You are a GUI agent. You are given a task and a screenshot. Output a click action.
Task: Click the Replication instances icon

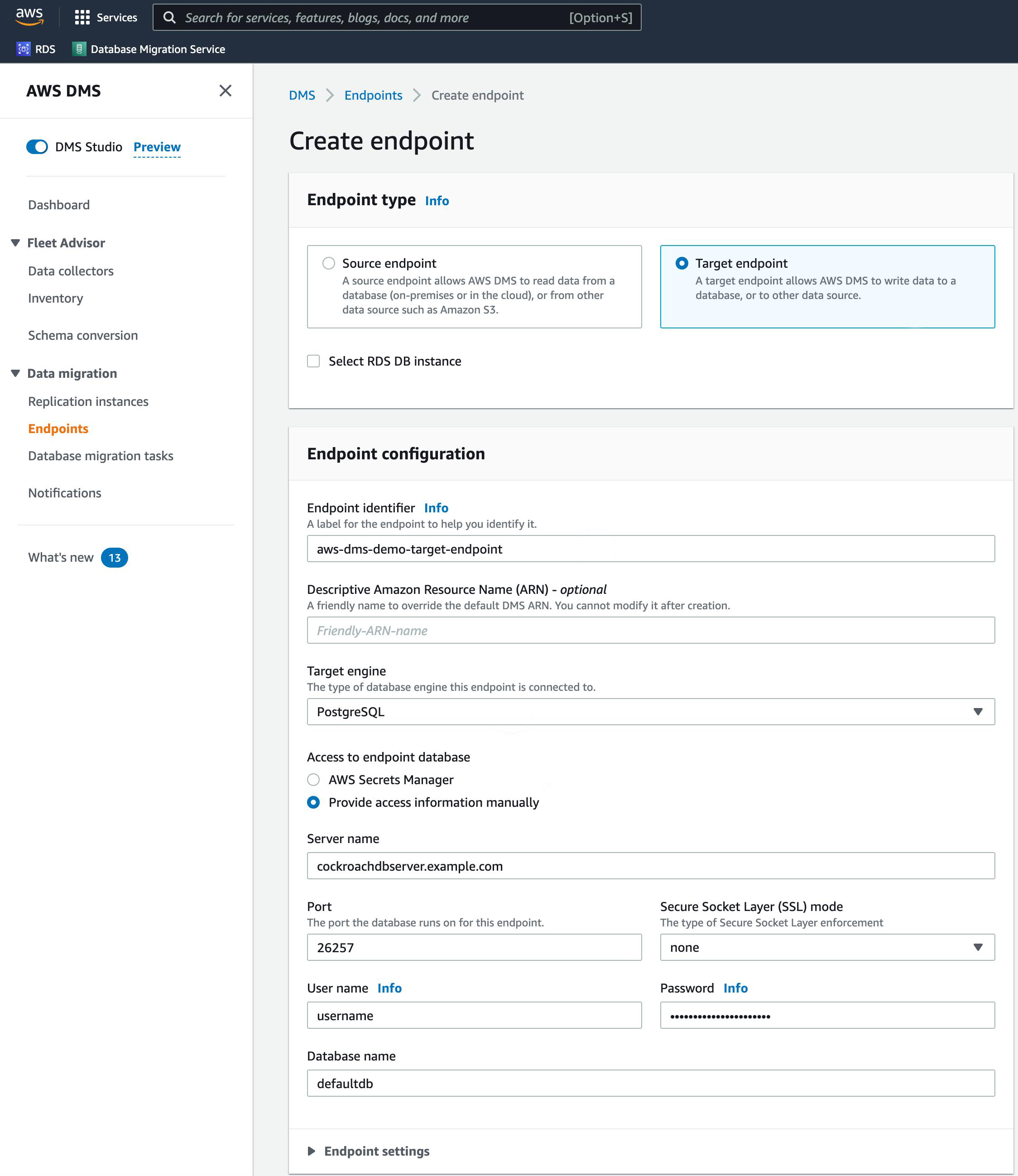click(x=88, y=400)
